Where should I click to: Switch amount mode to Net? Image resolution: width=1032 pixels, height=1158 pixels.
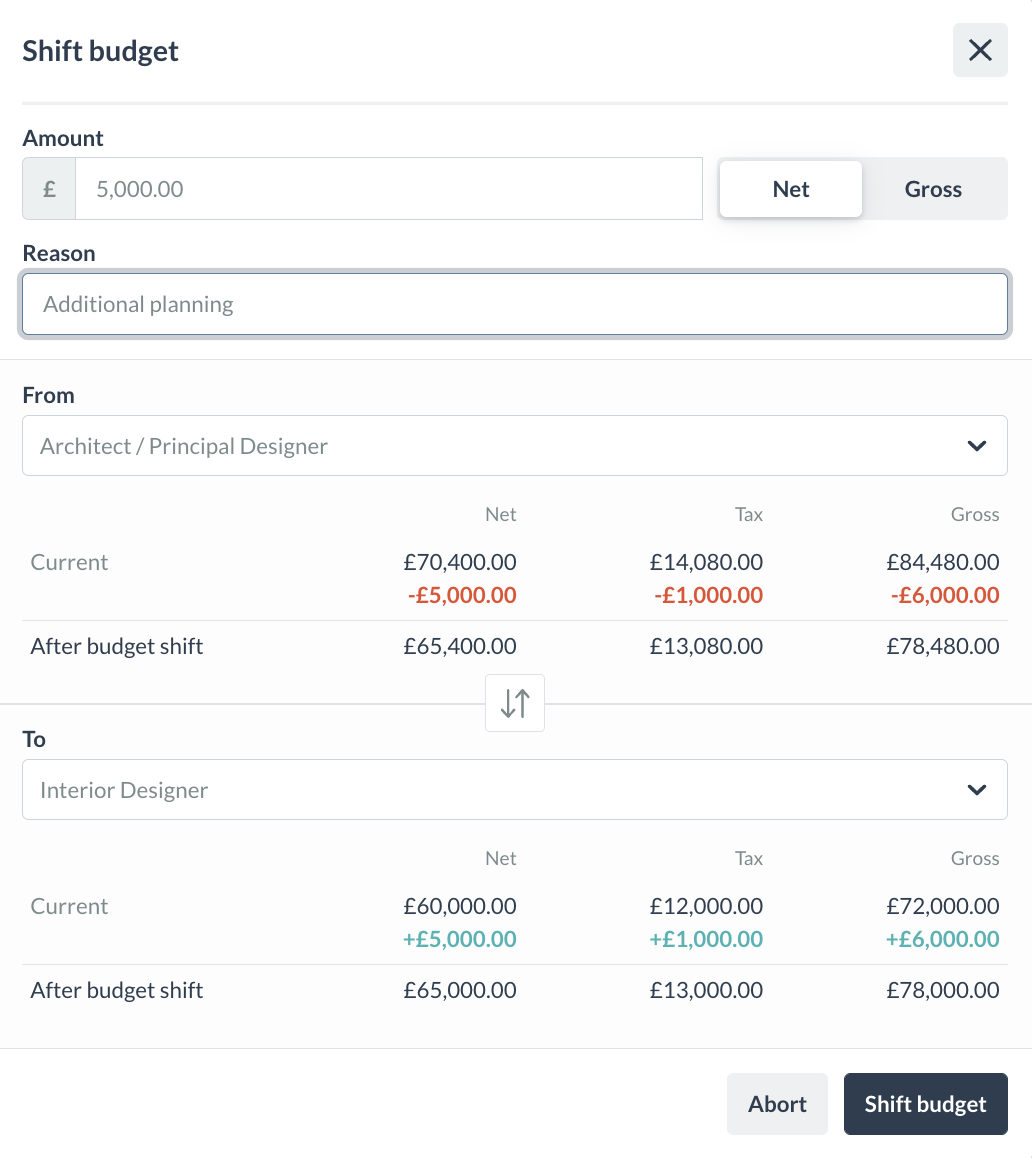tap(791, 189)
